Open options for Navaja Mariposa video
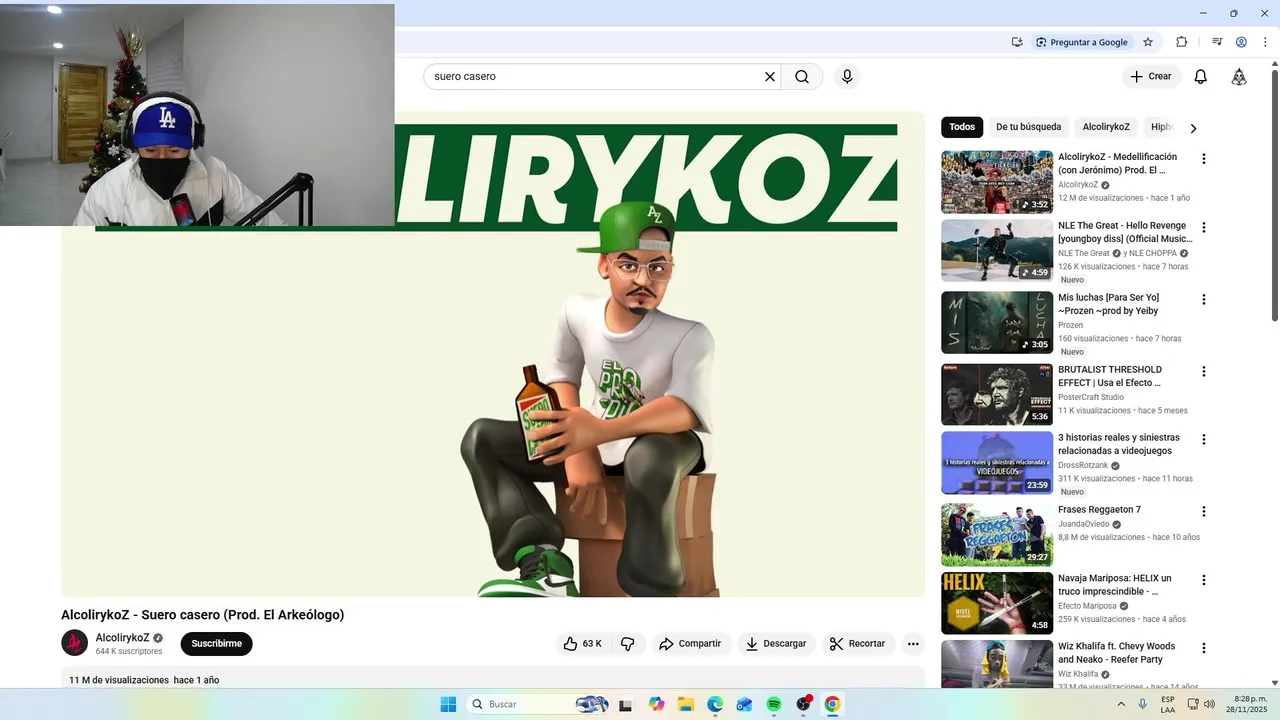Screen dimensions: 1280x720 point(1204,580)
